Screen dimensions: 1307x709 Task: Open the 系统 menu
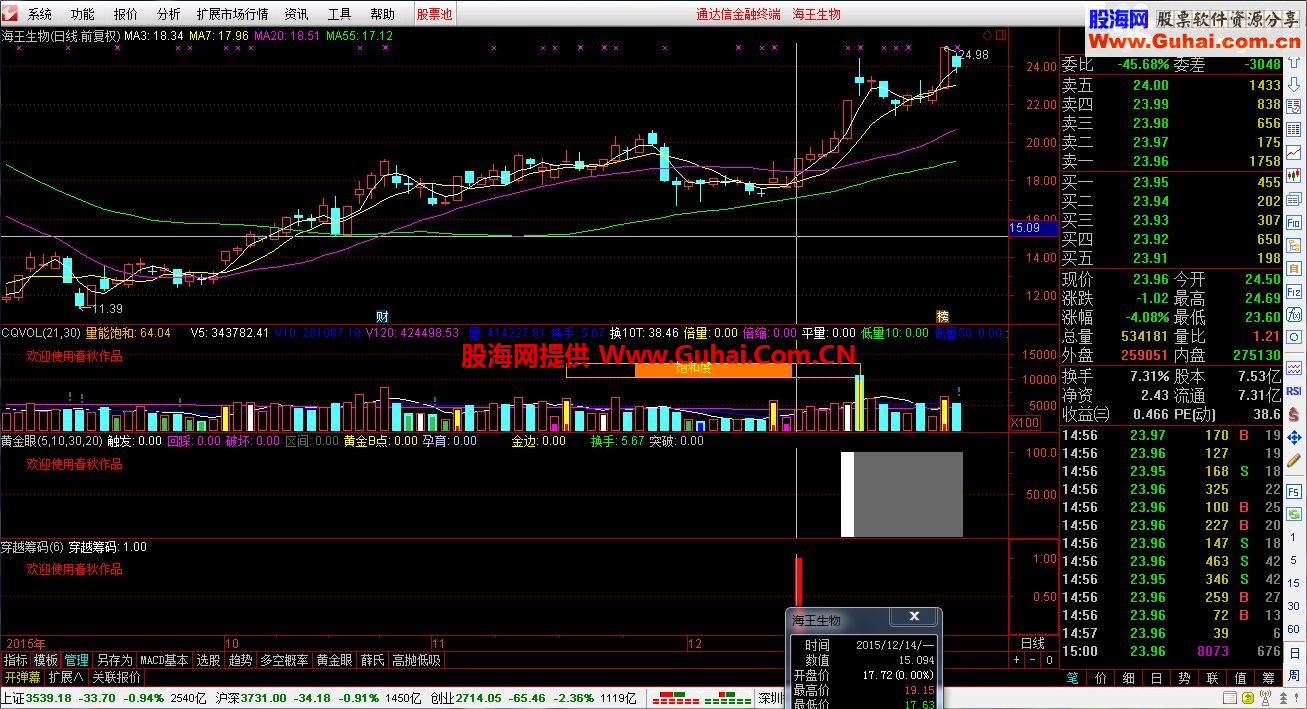[x=40, y=14]
